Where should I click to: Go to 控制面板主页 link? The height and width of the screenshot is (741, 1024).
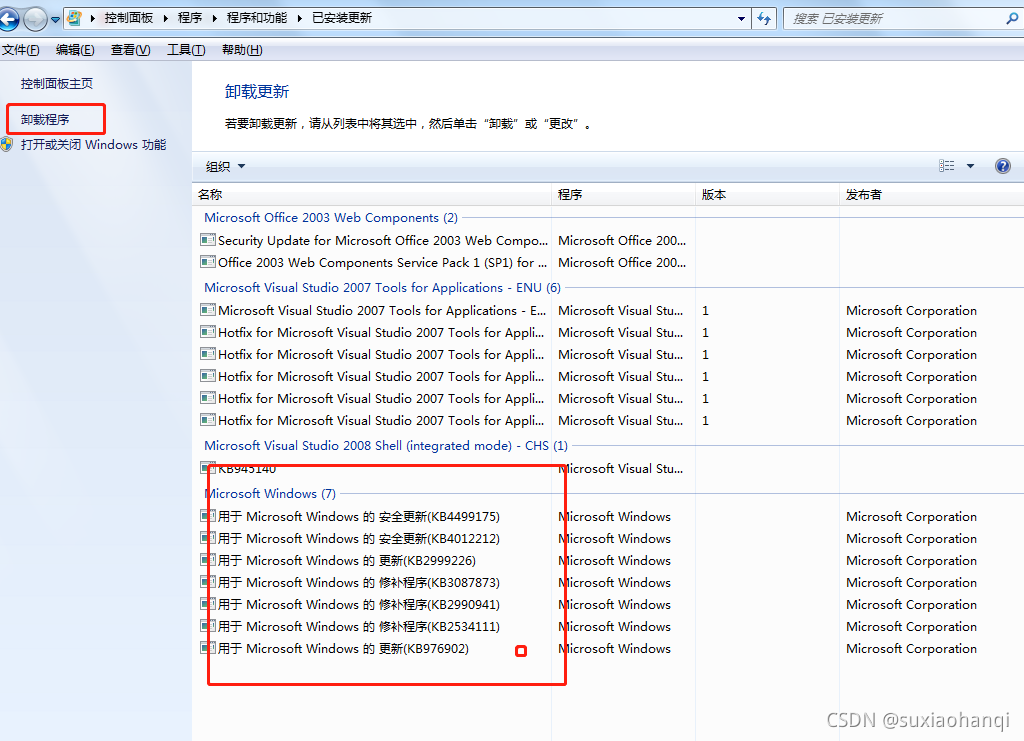click(57, 84)
